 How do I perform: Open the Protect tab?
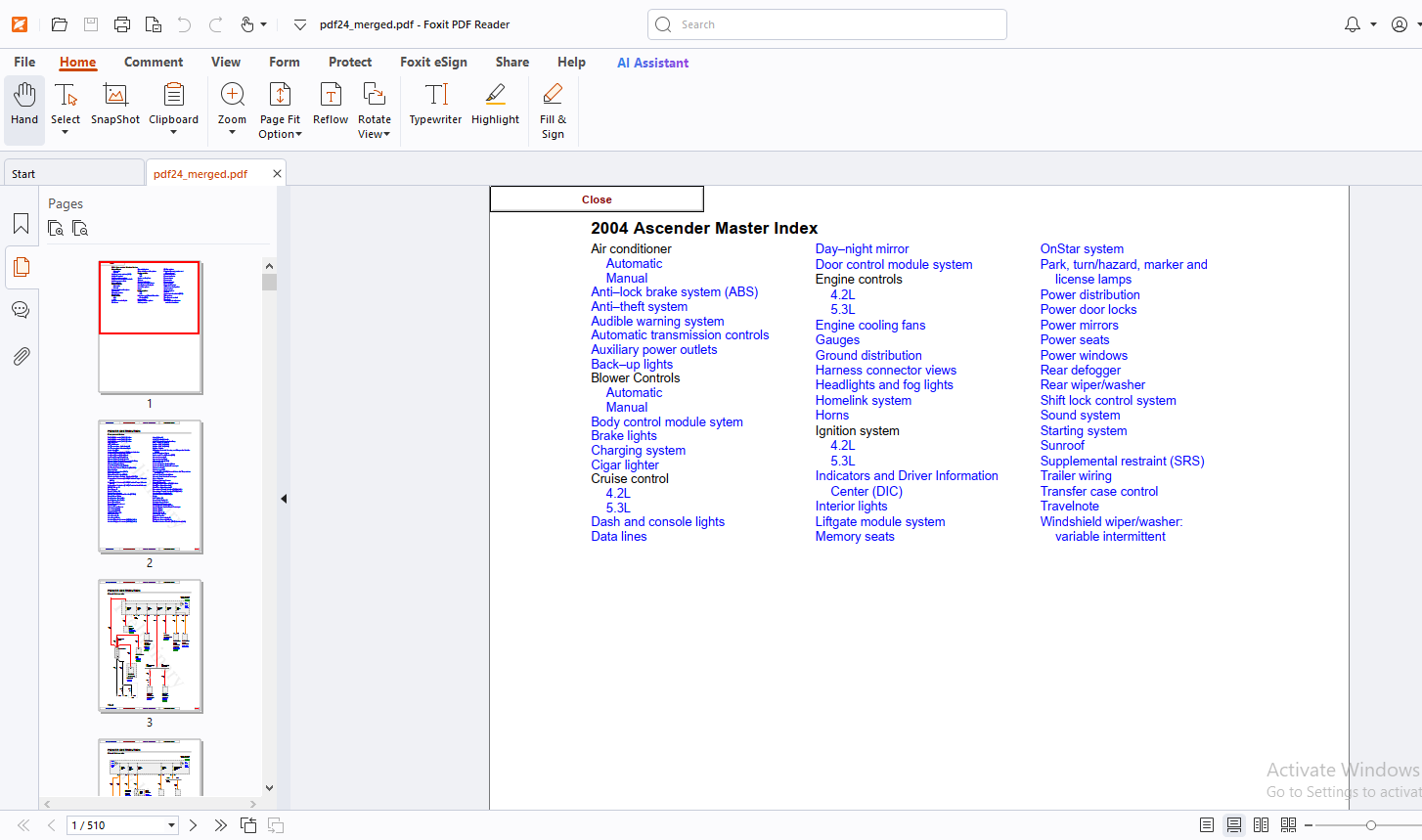[x=350, y=62]
